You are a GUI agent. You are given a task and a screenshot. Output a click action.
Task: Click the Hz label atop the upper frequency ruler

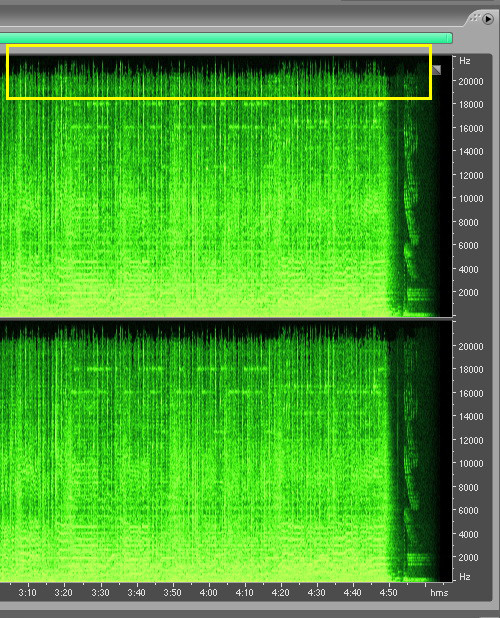pyautogui.click(x=465, y=61)
